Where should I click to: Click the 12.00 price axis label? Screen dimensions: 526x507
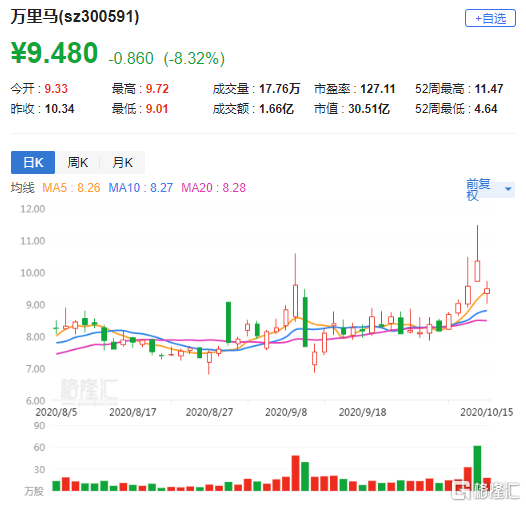click(x=33, y=209)
